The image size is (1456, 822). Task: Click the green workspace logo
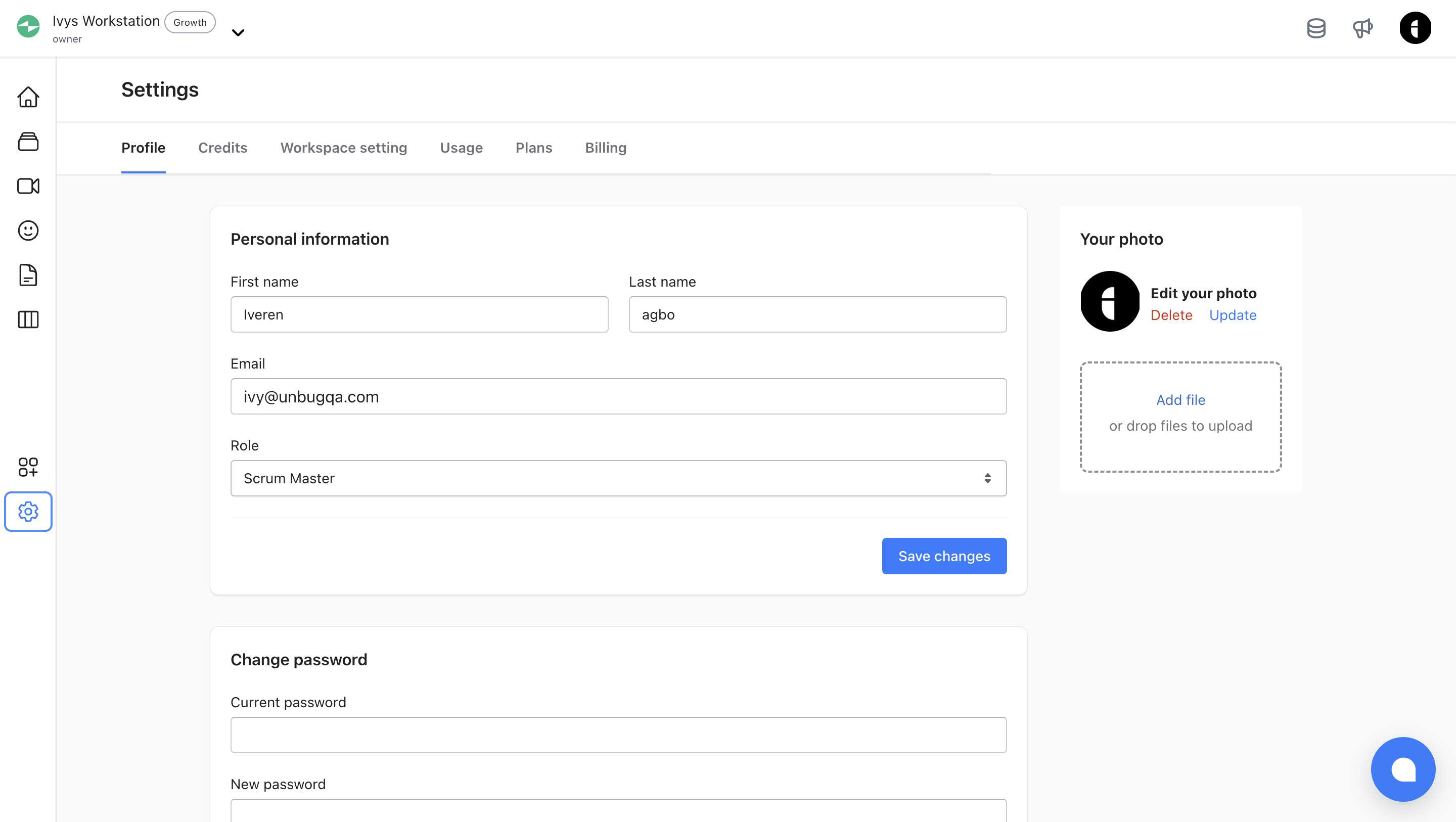(x=28, y=27)
